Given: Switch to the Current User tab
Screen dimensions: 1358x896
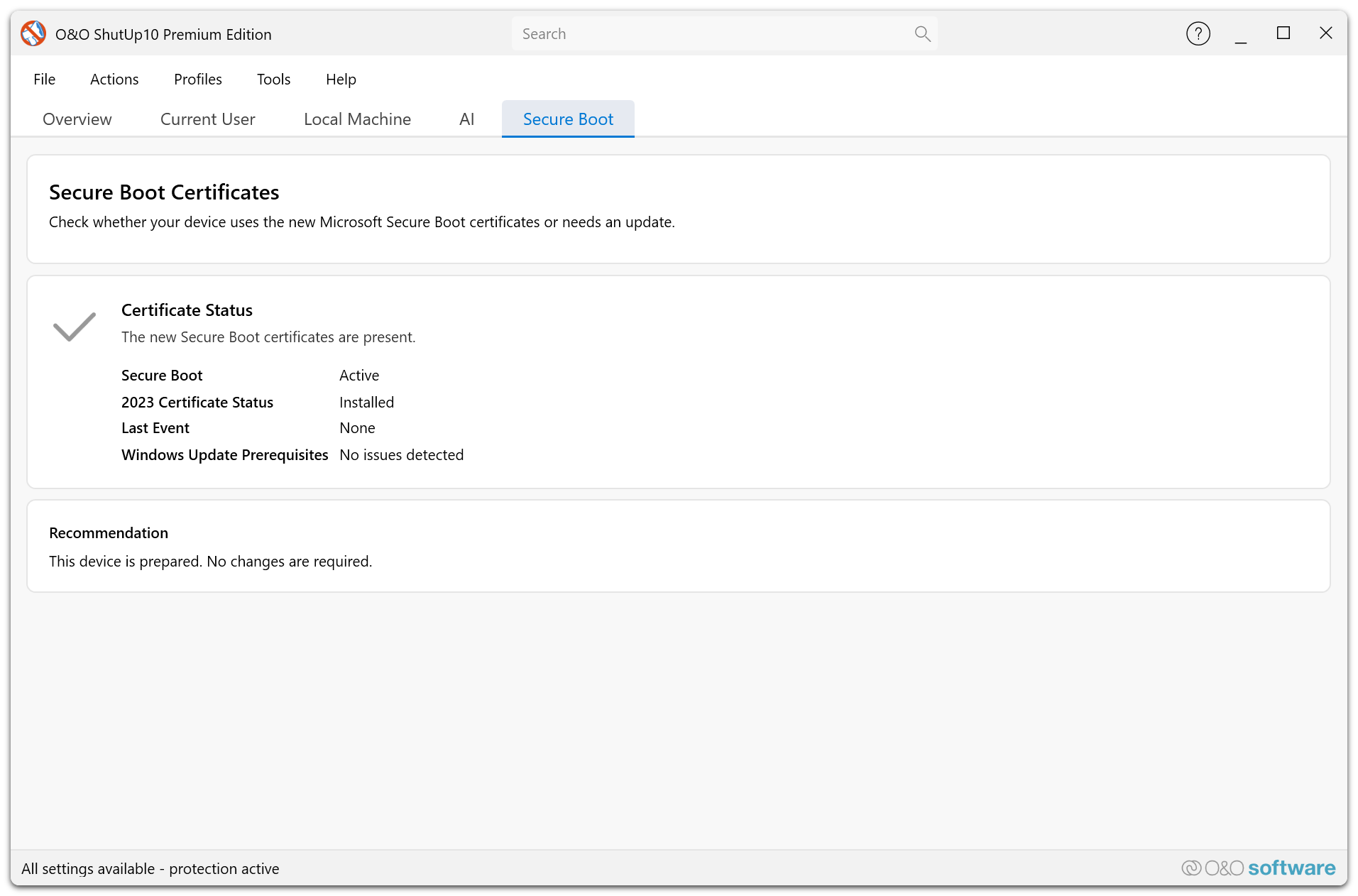Looking at the screenshot, I should (208, 119).
